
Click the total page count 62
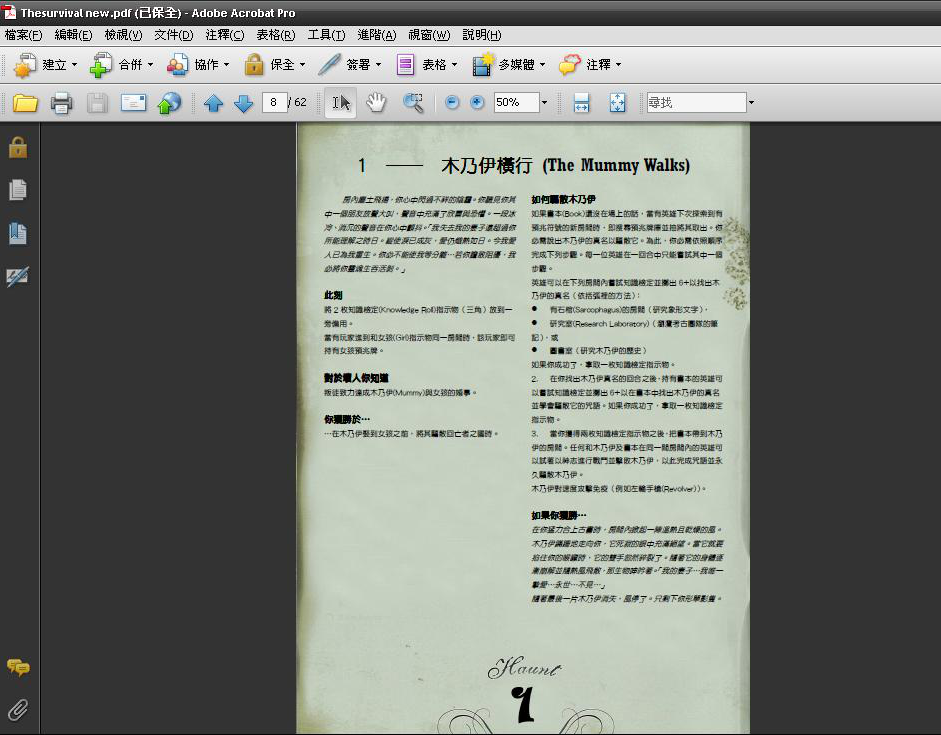coord(301,103)
